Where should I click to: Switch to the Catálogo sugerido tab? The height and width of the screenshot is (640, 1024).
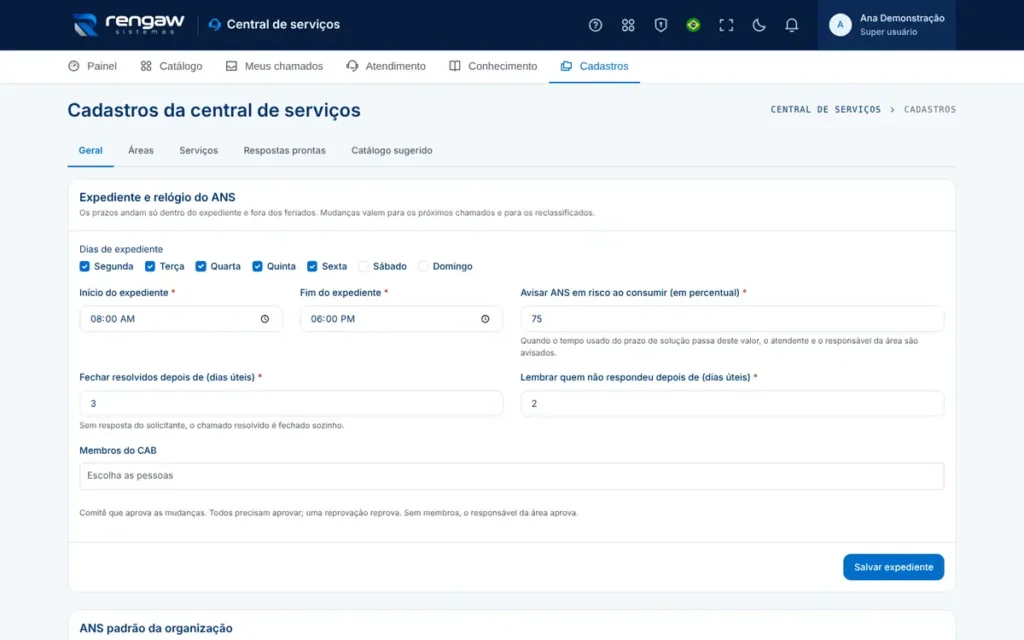[x=392, y=150]
